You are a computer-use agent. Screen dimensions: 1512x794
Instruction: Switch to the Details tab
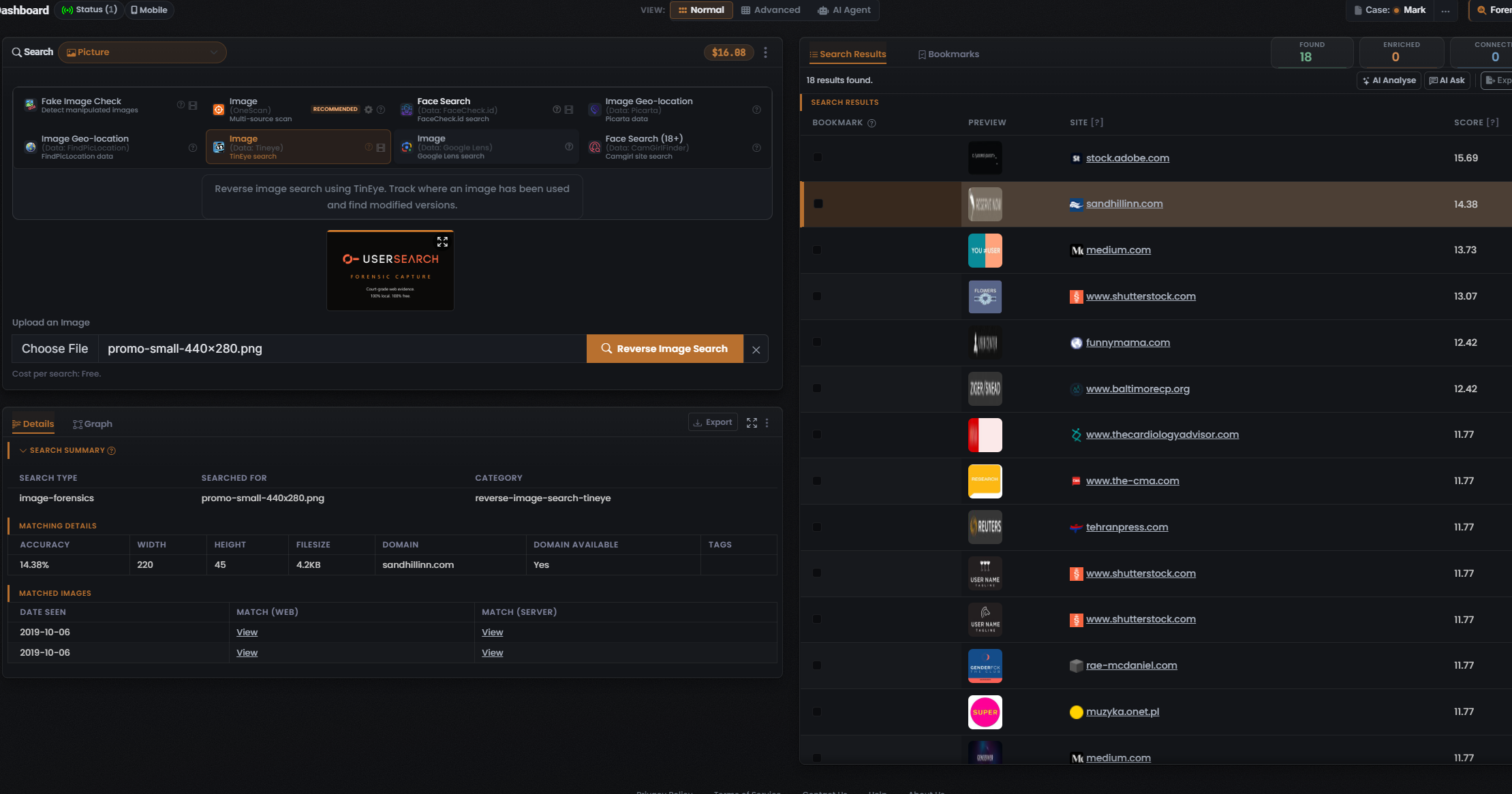coord(33,424)
